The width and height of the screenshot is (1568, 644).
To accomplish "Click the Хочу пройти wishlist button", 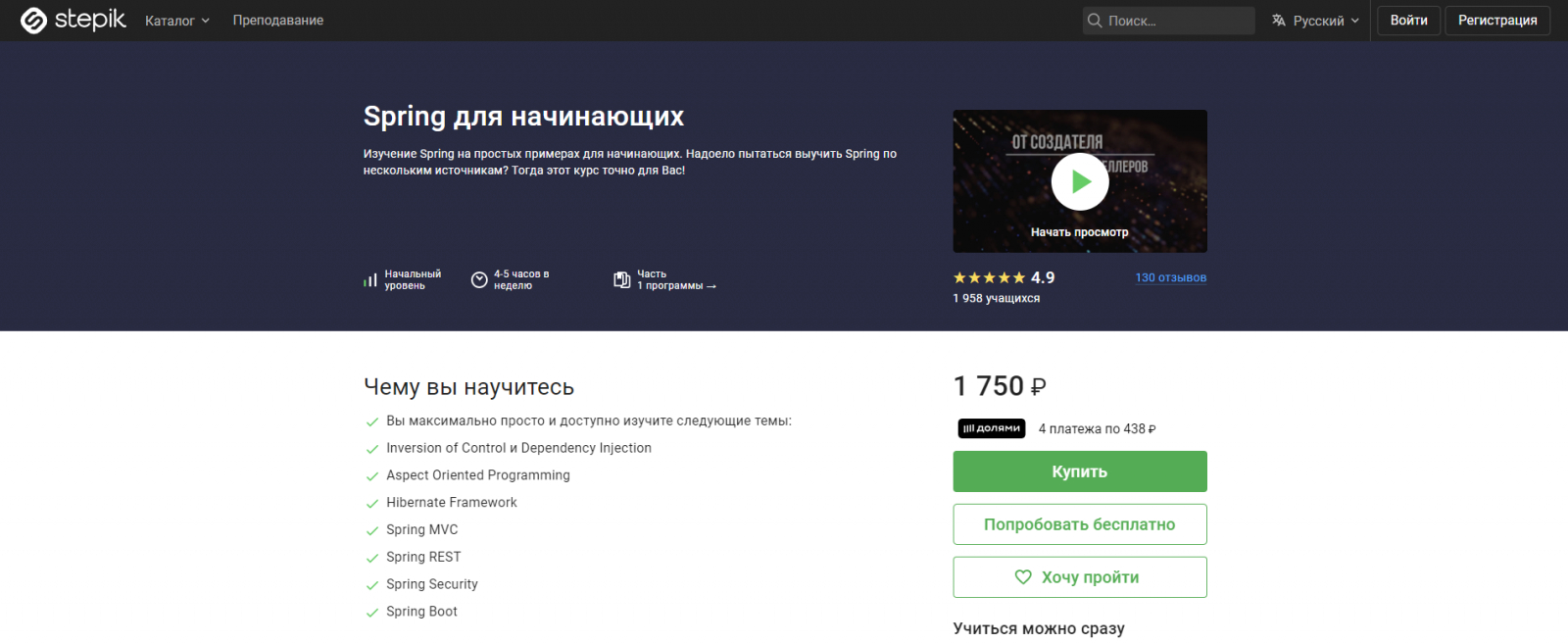I will [x=1080, y=577].
